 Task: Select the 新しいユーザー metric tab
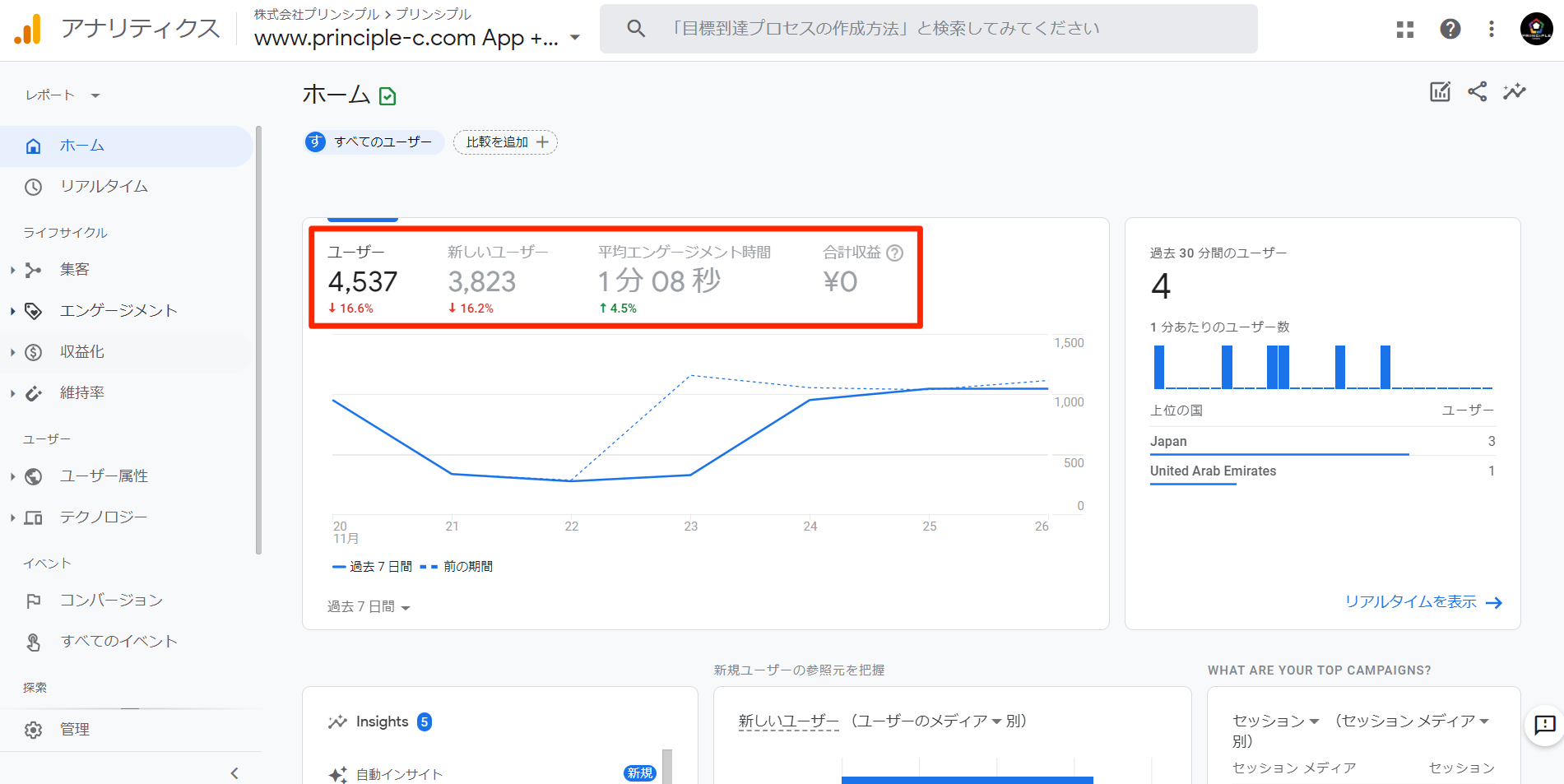pos(497,279)
